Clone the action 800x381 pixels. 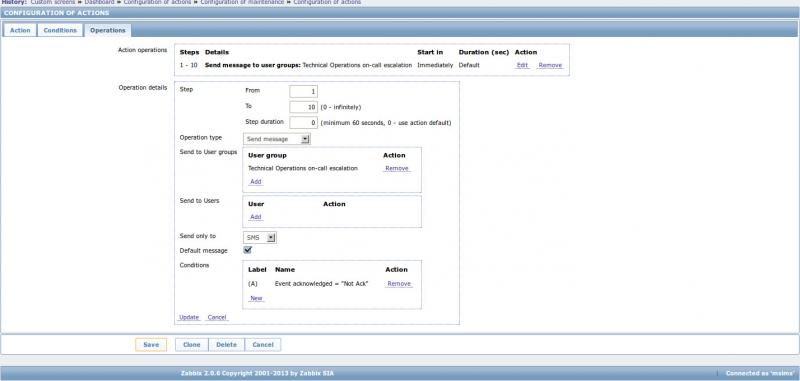click(192, 345)
